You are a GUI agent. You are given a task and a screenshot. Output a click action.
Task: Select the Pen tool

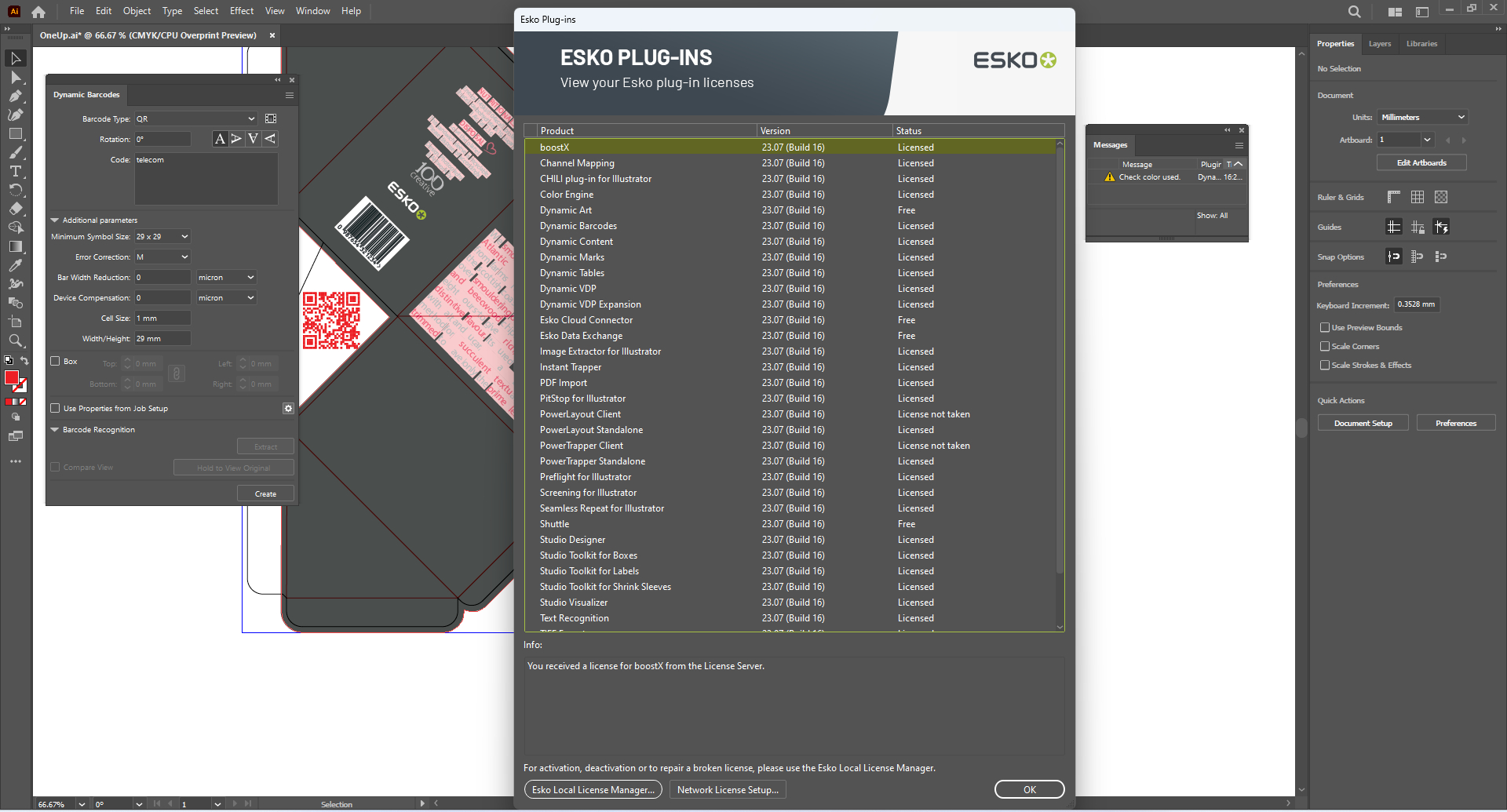click(x=16, y=96)
